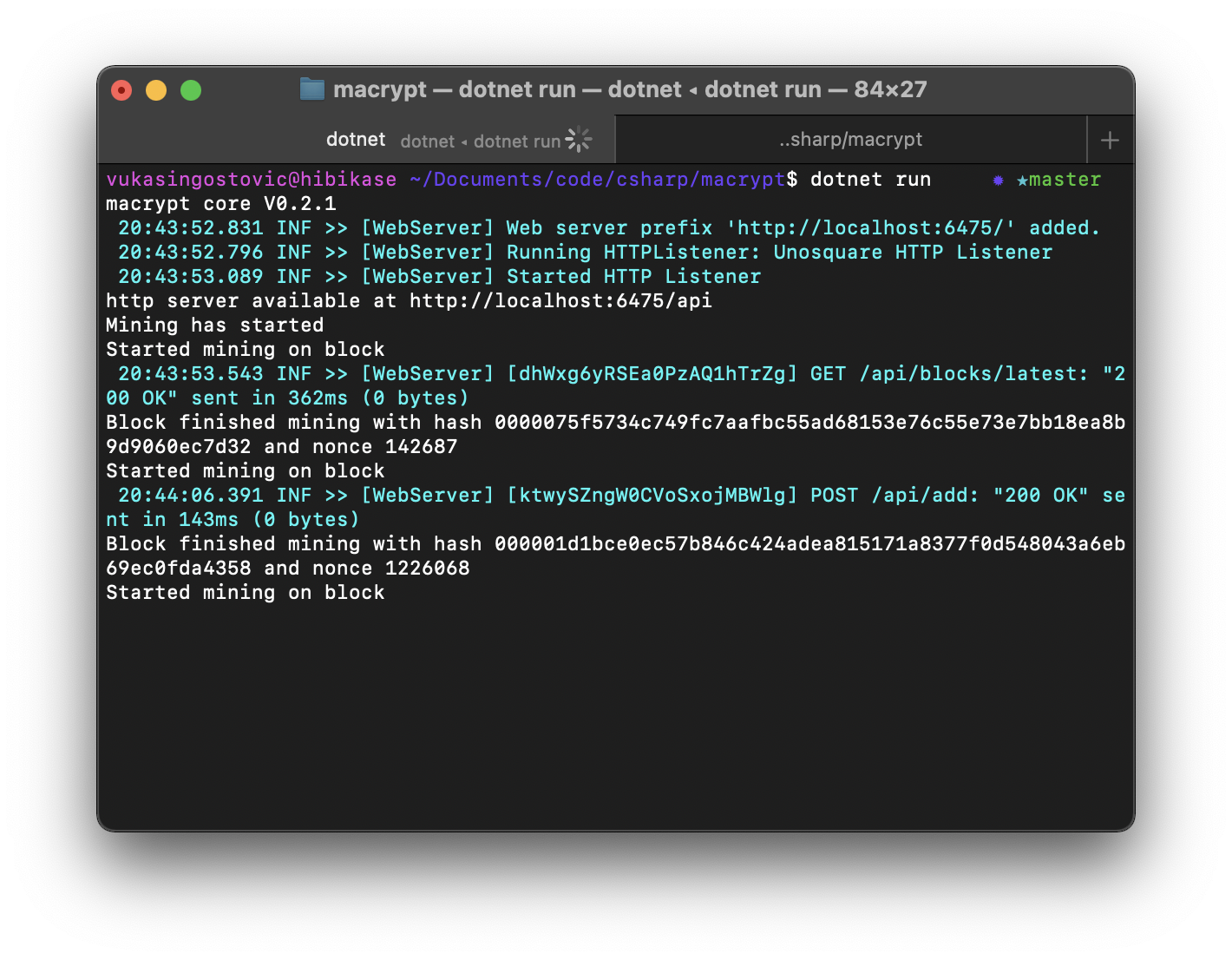Open http://localhost:6475/api link in output

[x=560, y=301]
